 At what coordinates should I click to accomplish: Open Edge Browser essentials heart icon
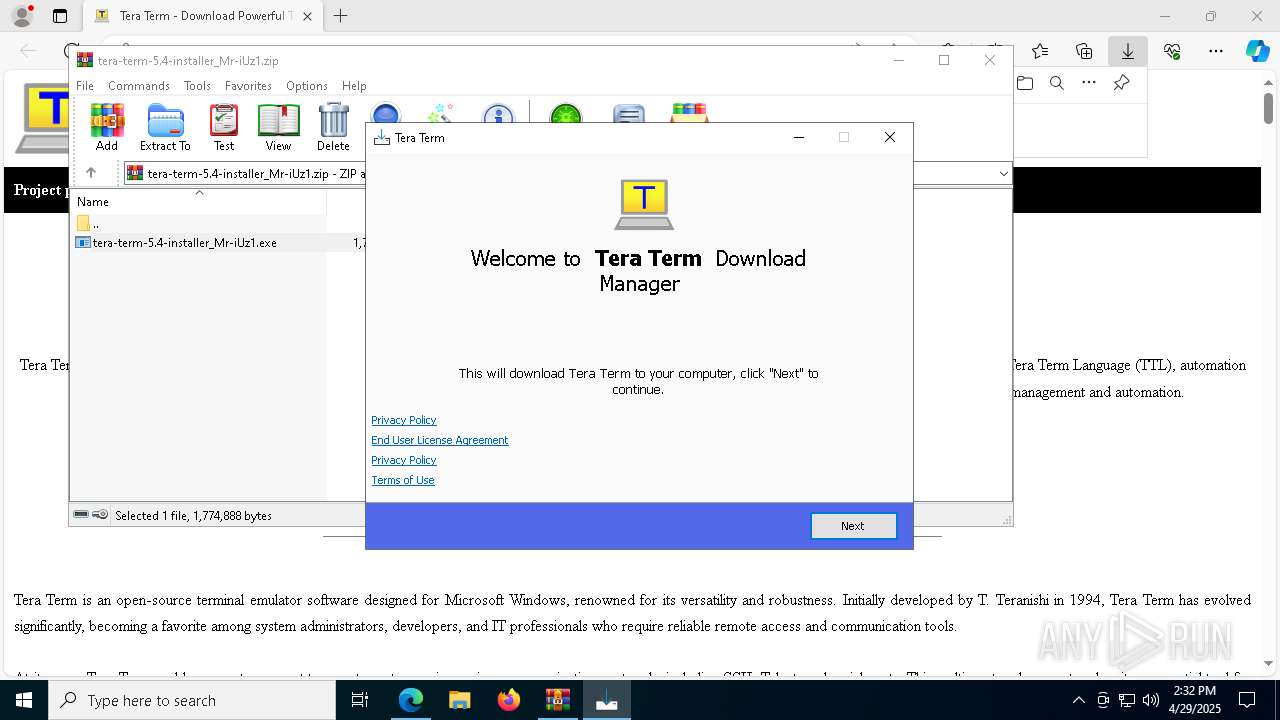tap(1172, 51)
